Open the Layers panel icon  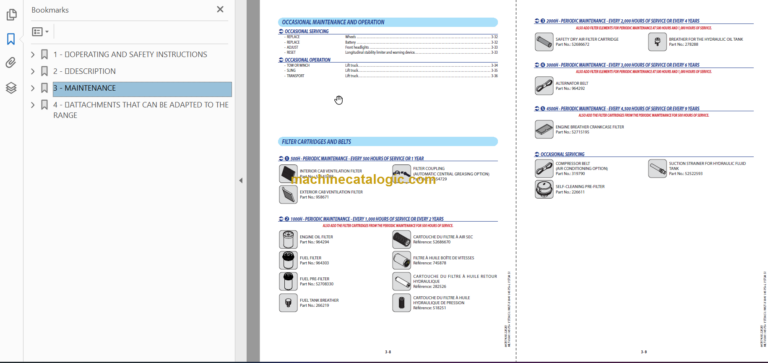point(11,88)
